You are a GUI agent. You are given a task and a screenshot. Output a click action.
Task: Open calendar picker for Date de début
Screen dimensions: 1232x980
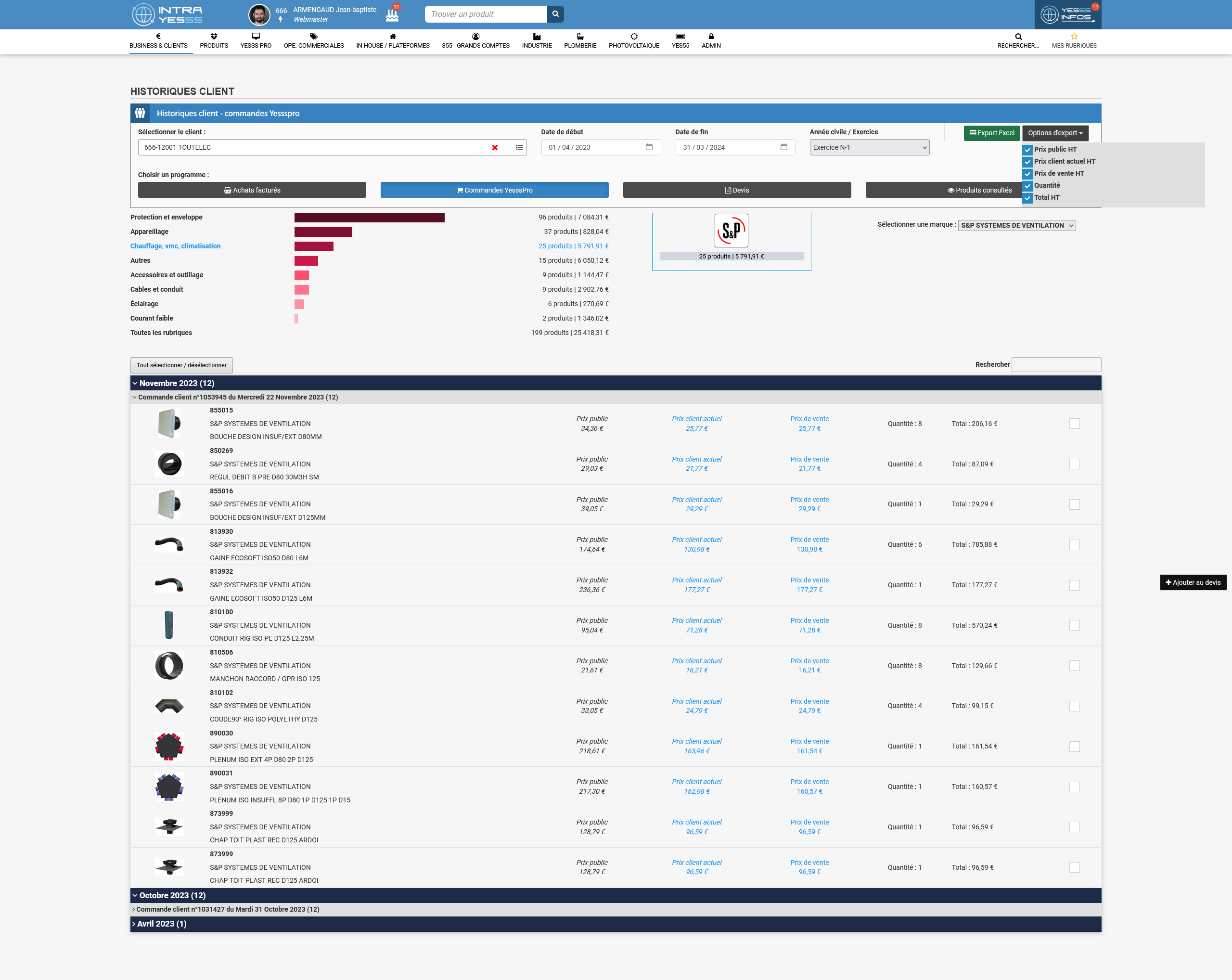tap(649, 147)
